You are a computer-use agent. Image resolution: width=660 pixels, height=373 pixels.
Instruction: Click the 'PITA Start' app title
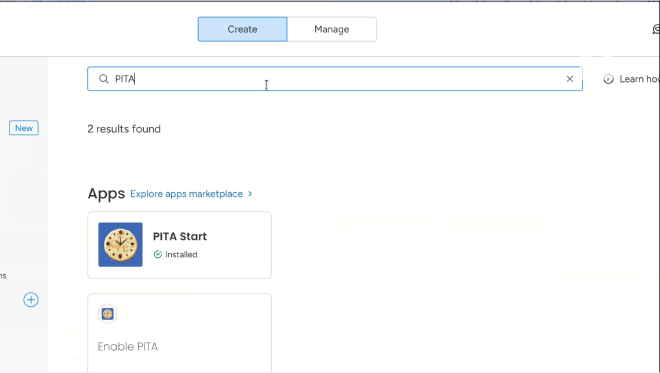tap(180, 236)
